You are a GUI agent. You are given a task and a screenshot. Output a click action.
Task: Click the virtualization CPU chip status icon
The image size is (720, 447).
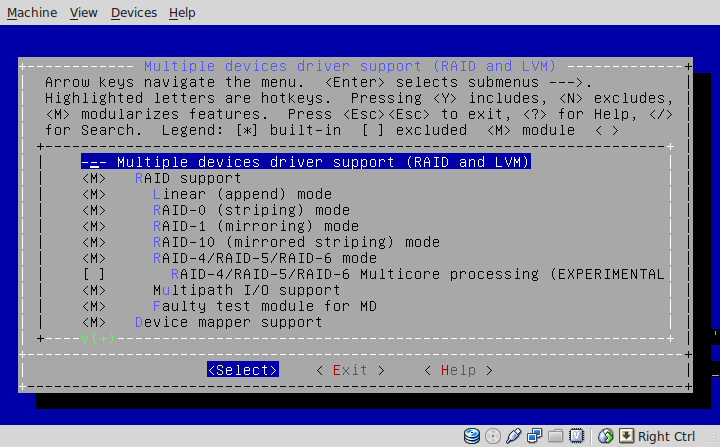[x=576, y=436]
